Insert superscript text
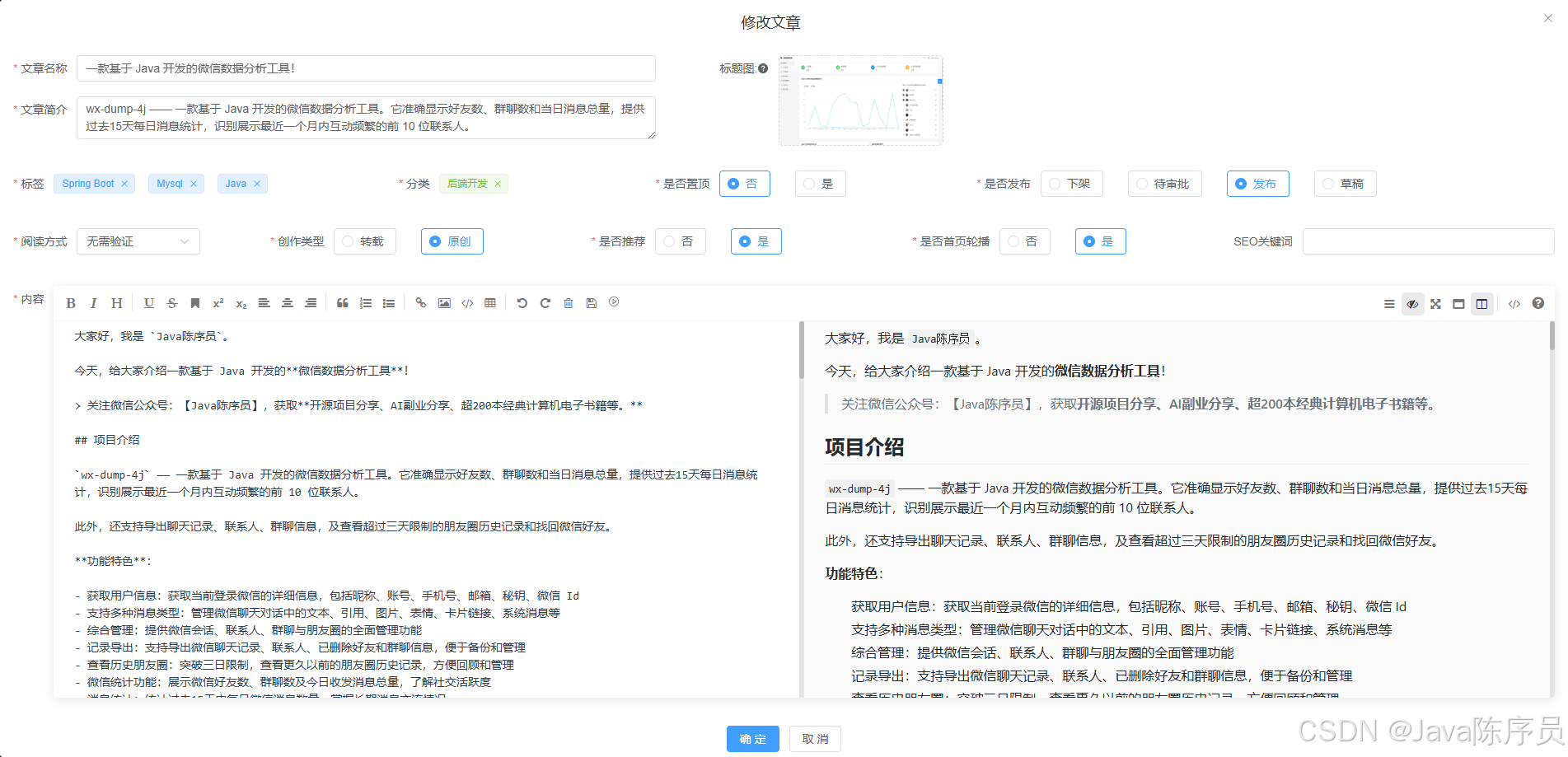The image size is (1568, 757). click(x=218, y=303)
